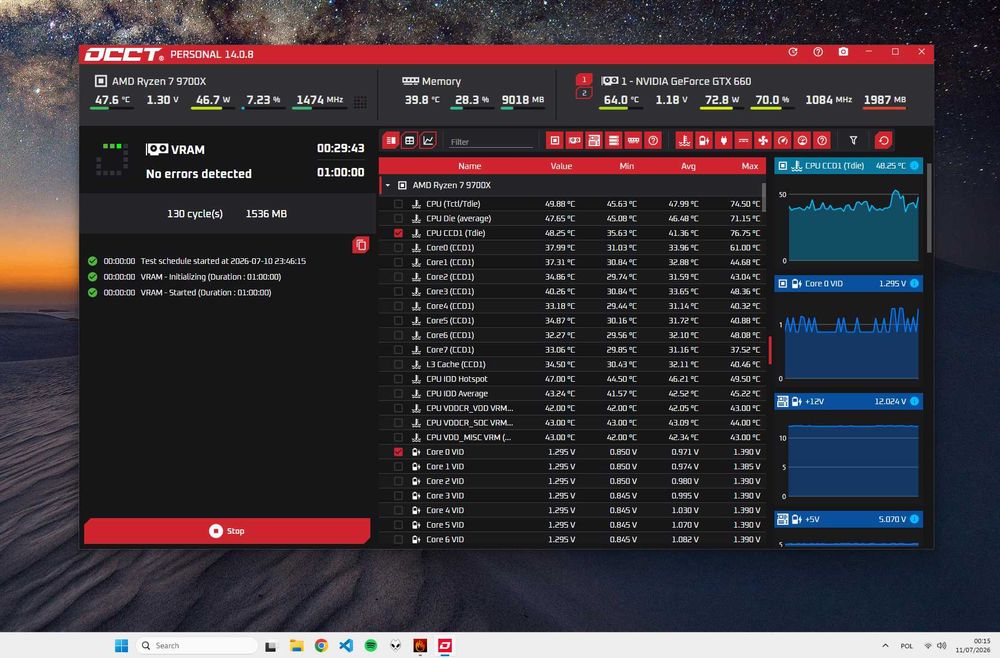Toggle the power plug sensor filter
Image resolution: width=1000 pixels, height=658 pixels.
click(724, 140)
